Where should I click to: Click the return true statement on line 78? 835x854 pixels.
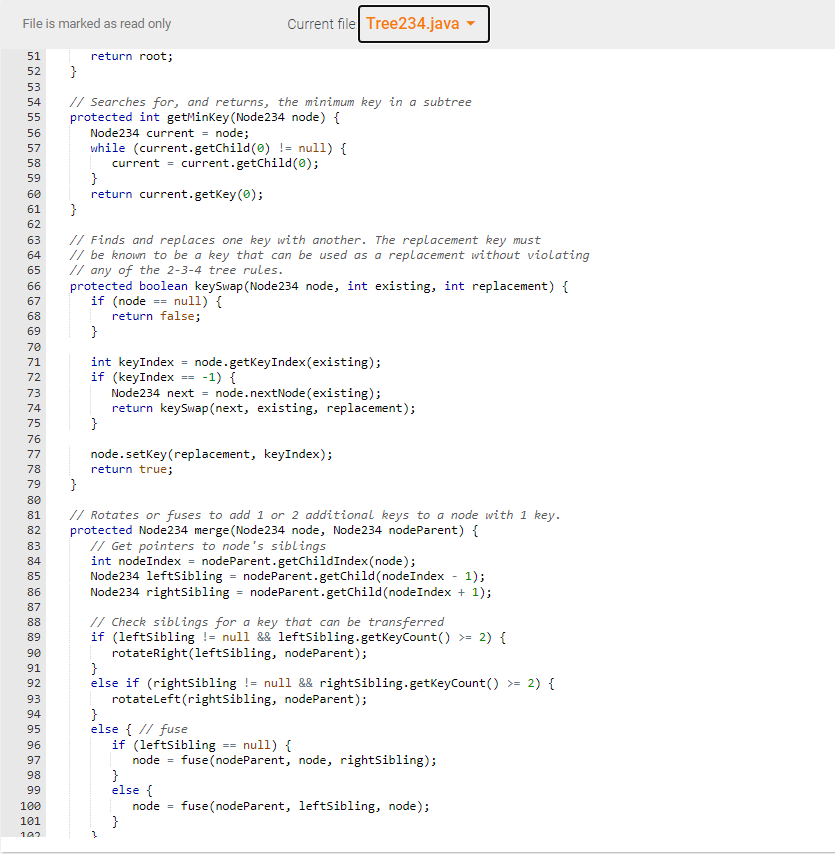point(131,468)
